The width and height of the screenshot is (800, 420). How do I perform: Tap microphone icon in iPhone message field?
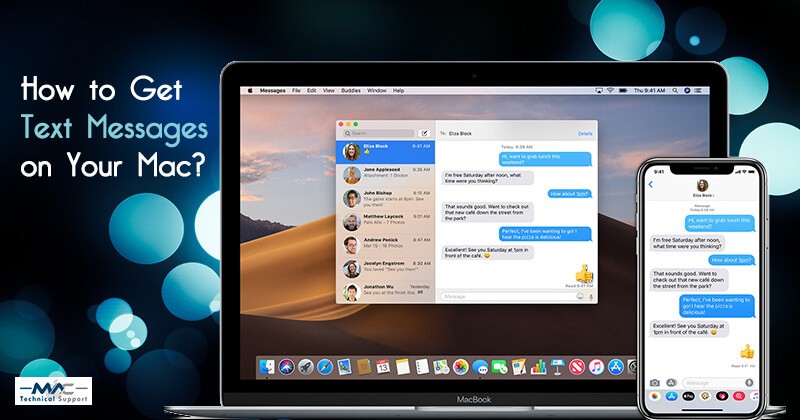coord(749,382)
